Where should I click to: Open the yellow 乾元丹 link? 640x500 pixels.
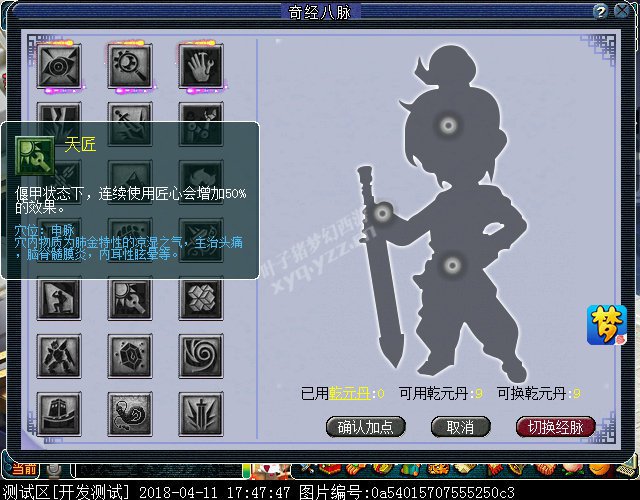(x=349, y=393)
